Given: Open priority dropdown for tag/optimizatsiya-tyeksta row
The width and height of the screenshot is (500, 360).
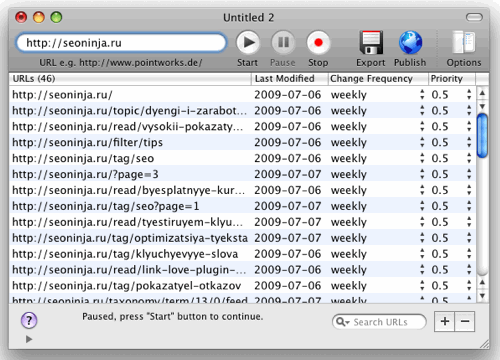Looking at the screenshot, I should tap(469, 238).
